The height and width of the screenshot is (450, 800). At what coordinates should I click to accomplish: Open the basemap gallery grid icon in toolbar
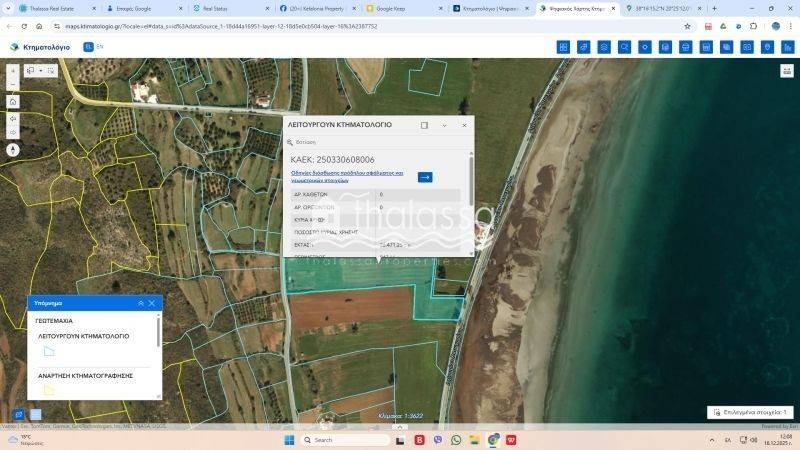pos(563,47)
